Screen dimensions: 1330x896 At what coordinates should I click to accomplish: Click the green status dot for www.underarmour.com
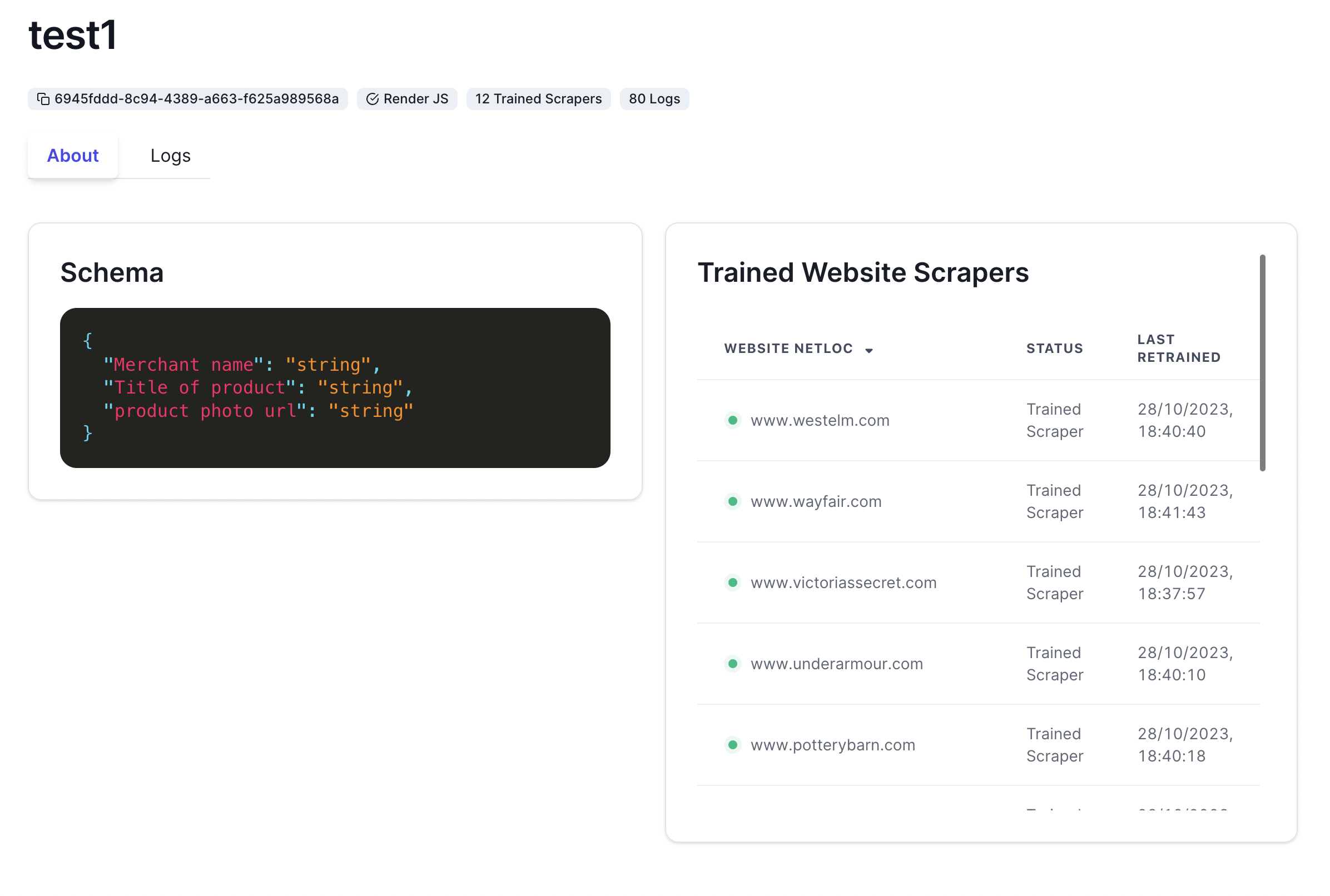tap(732, 664)
